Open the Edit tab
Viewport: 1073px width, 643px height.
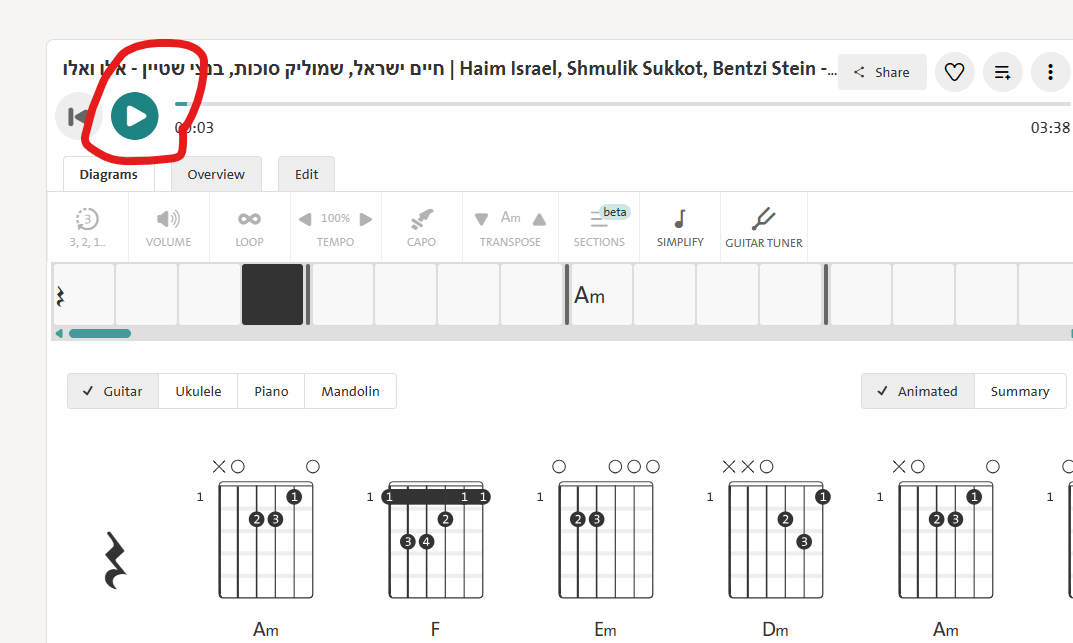pyautogui.click(x=306, y=174)
